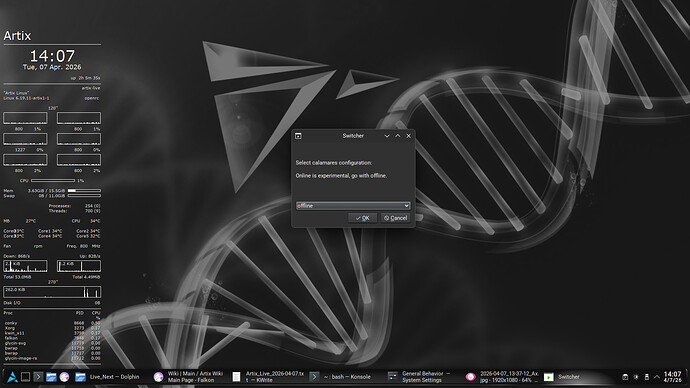Click the 'Select calamares configuration:' label
Image resolution: width=690 pixels, height=388 pixels.
pos(334,163)
